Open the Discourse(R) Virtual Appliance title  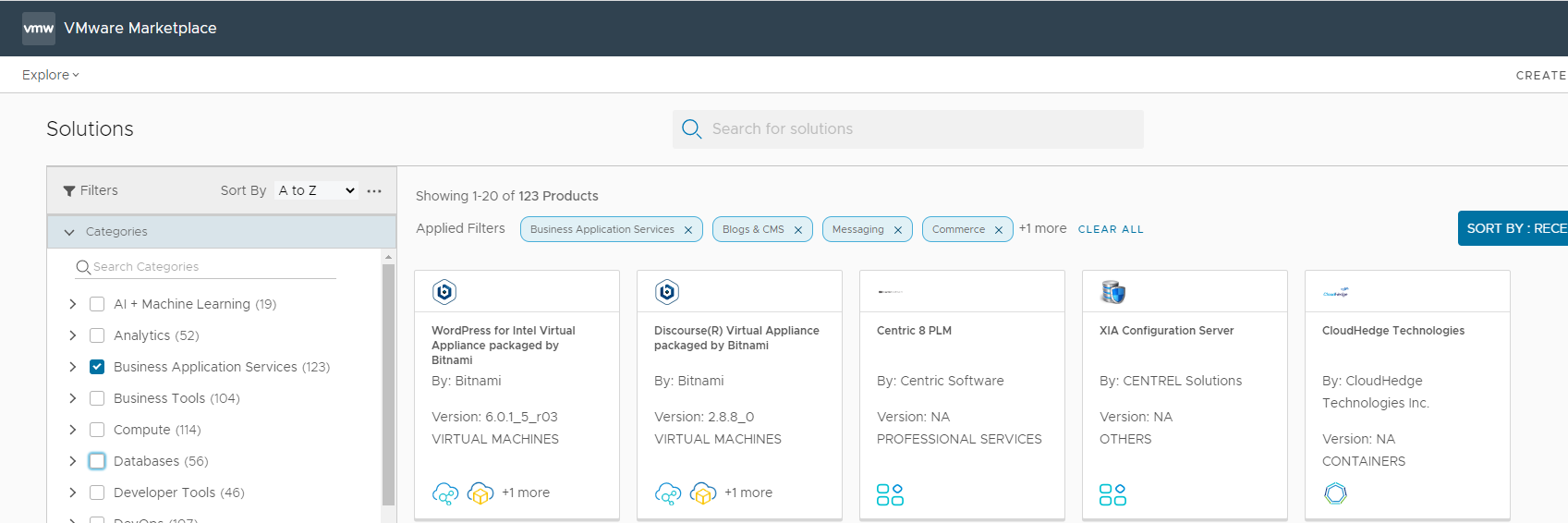pos(736,338)
